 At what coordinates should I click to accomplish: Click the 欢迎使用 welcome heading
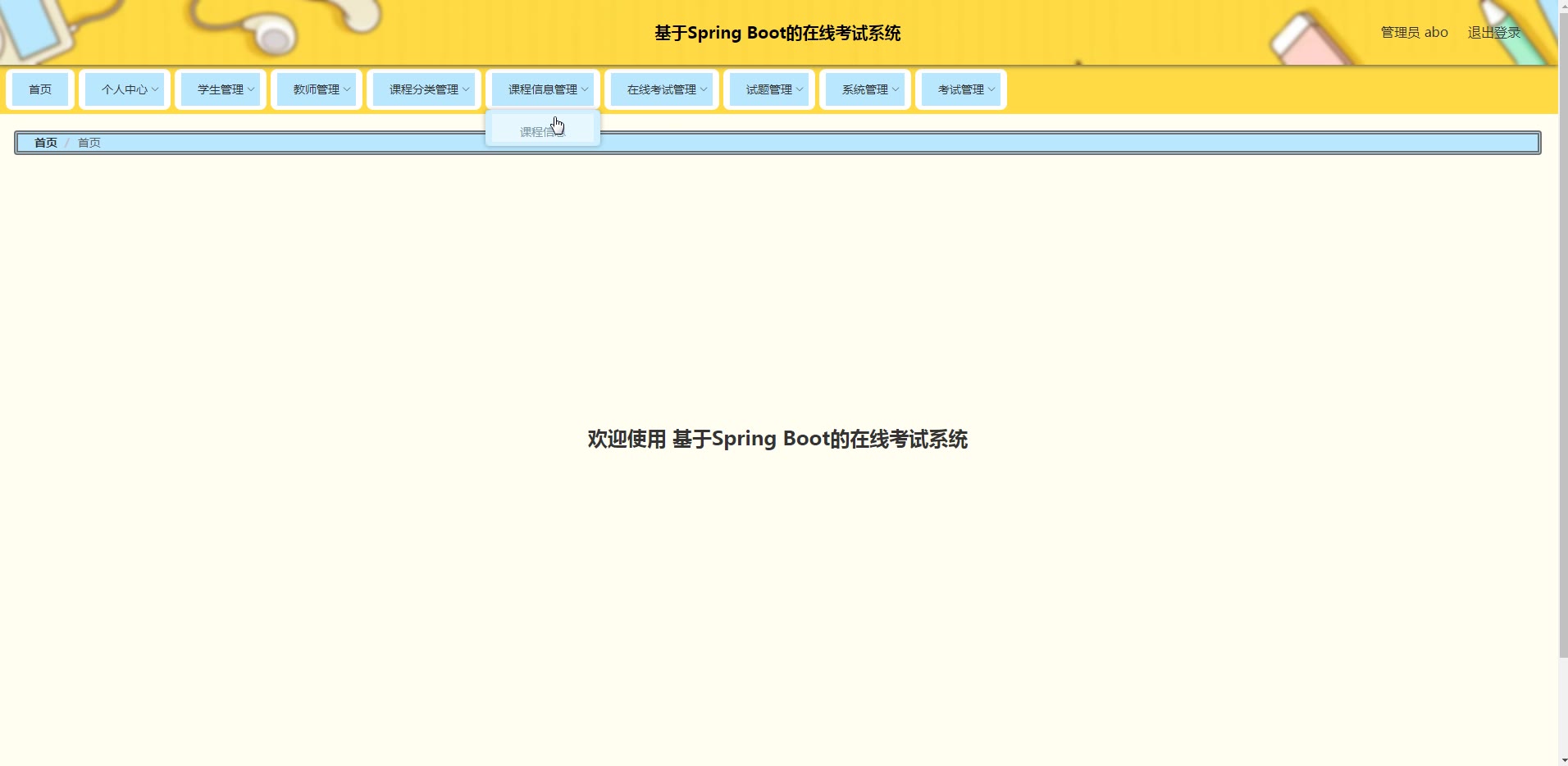pyautogui.click(x=777, y=440)
